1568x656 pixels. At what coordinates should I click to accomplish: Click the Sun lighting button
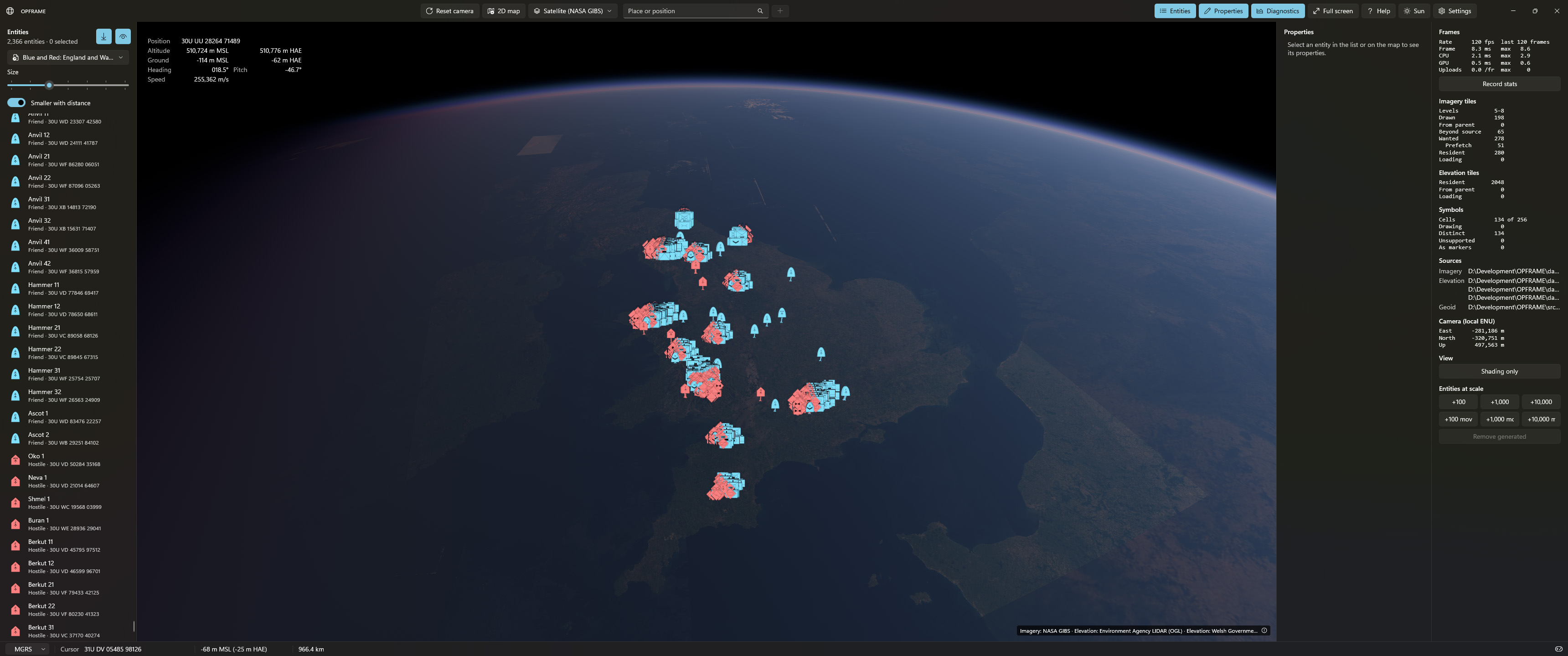tap(1413, 11)
